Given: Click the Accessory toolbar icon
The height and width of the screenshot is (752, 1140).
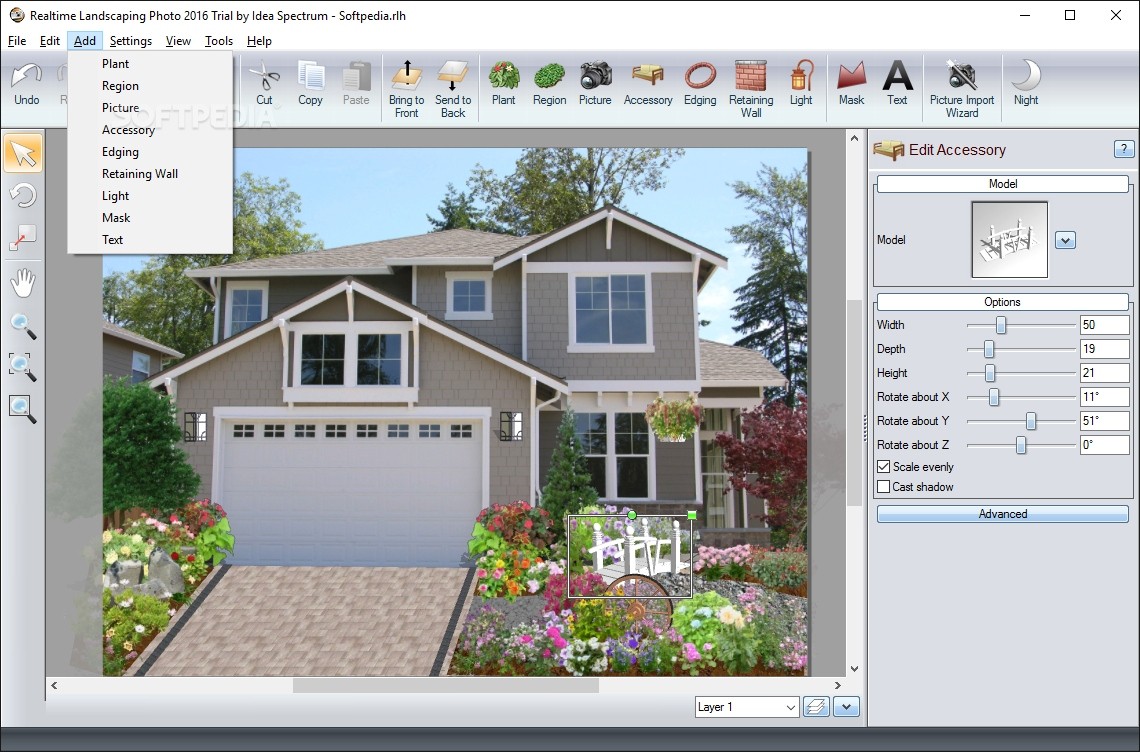Looking at the screenshot, I should click(x=648, y=84).
